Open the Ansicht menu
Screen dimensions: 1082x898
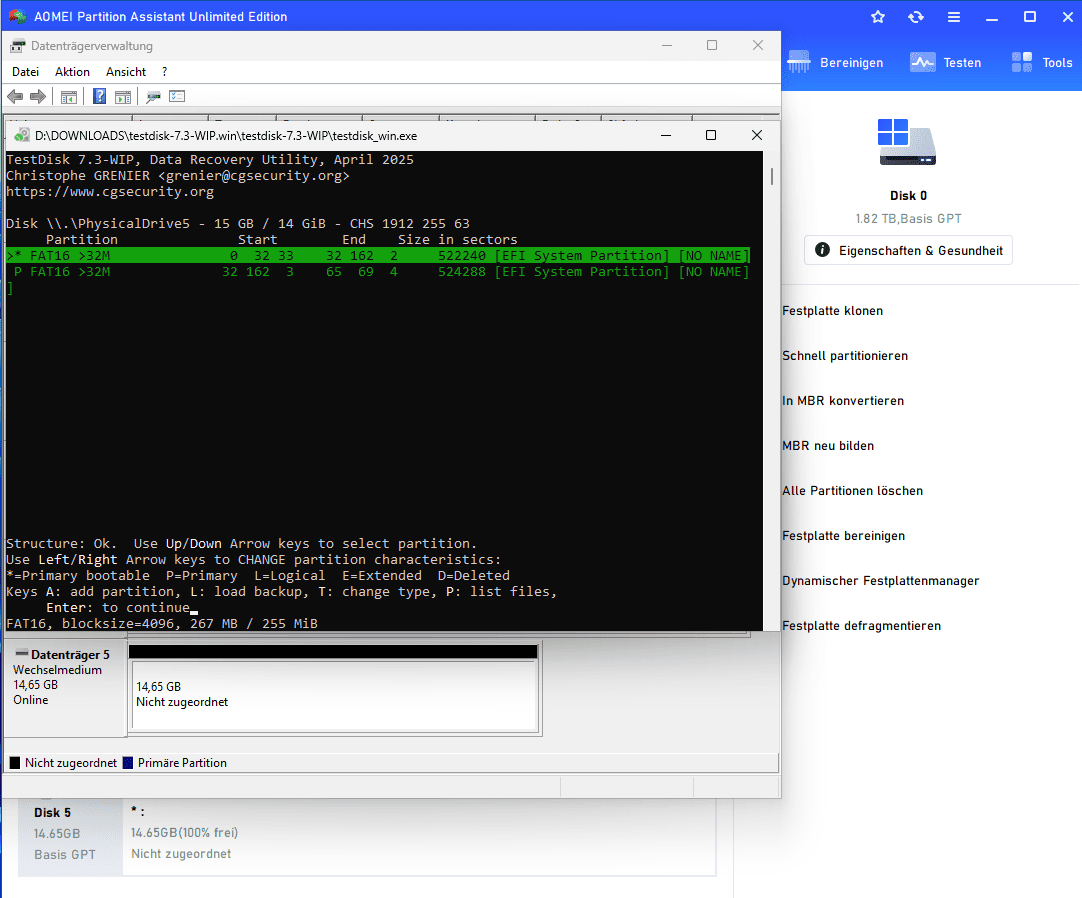126,72
